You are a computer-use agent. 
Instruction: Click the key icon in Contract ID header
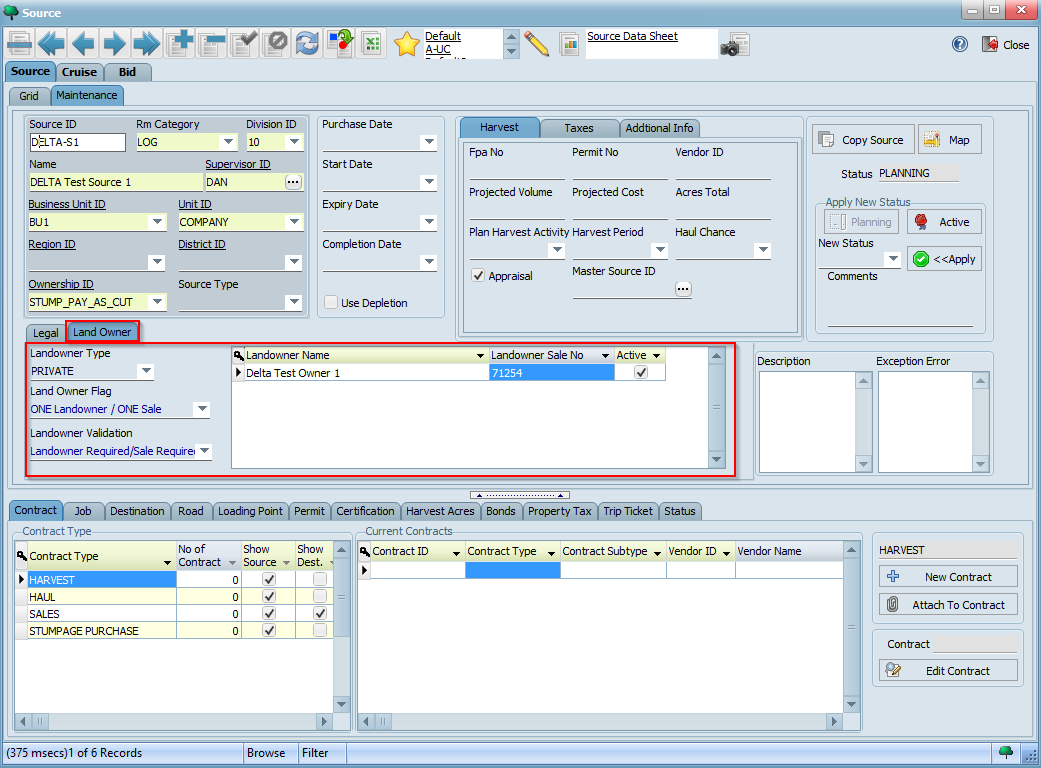[364, 551]
